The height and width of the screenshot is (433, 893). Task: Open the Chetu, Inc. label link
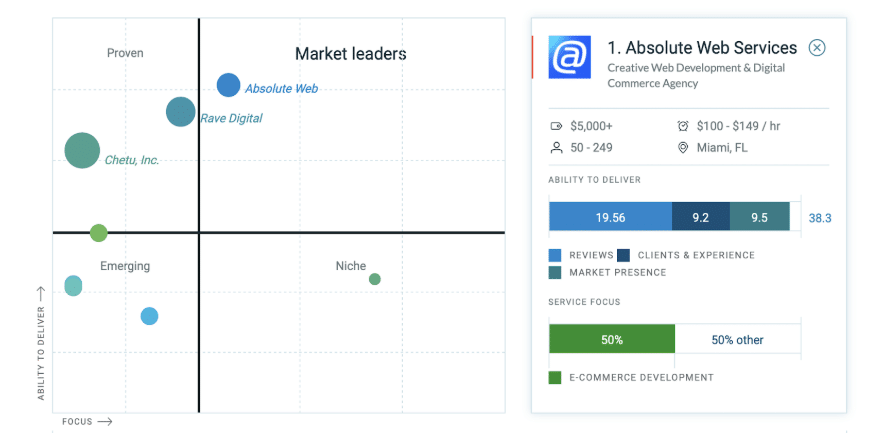point(132,160)
